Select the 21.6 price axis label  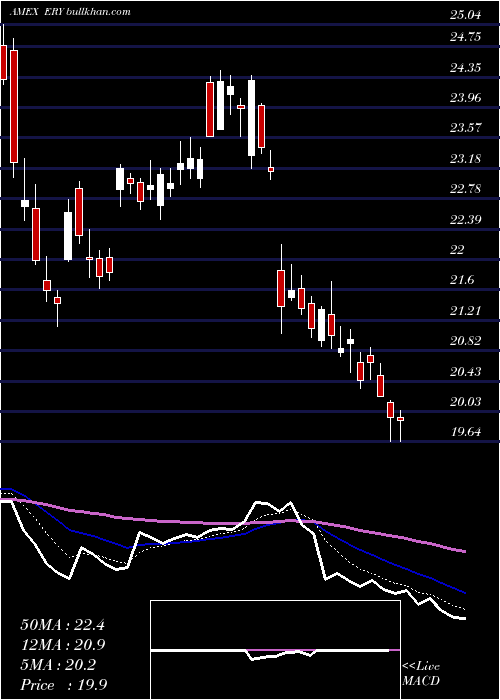pyautogui.click(x=462, y=280)
